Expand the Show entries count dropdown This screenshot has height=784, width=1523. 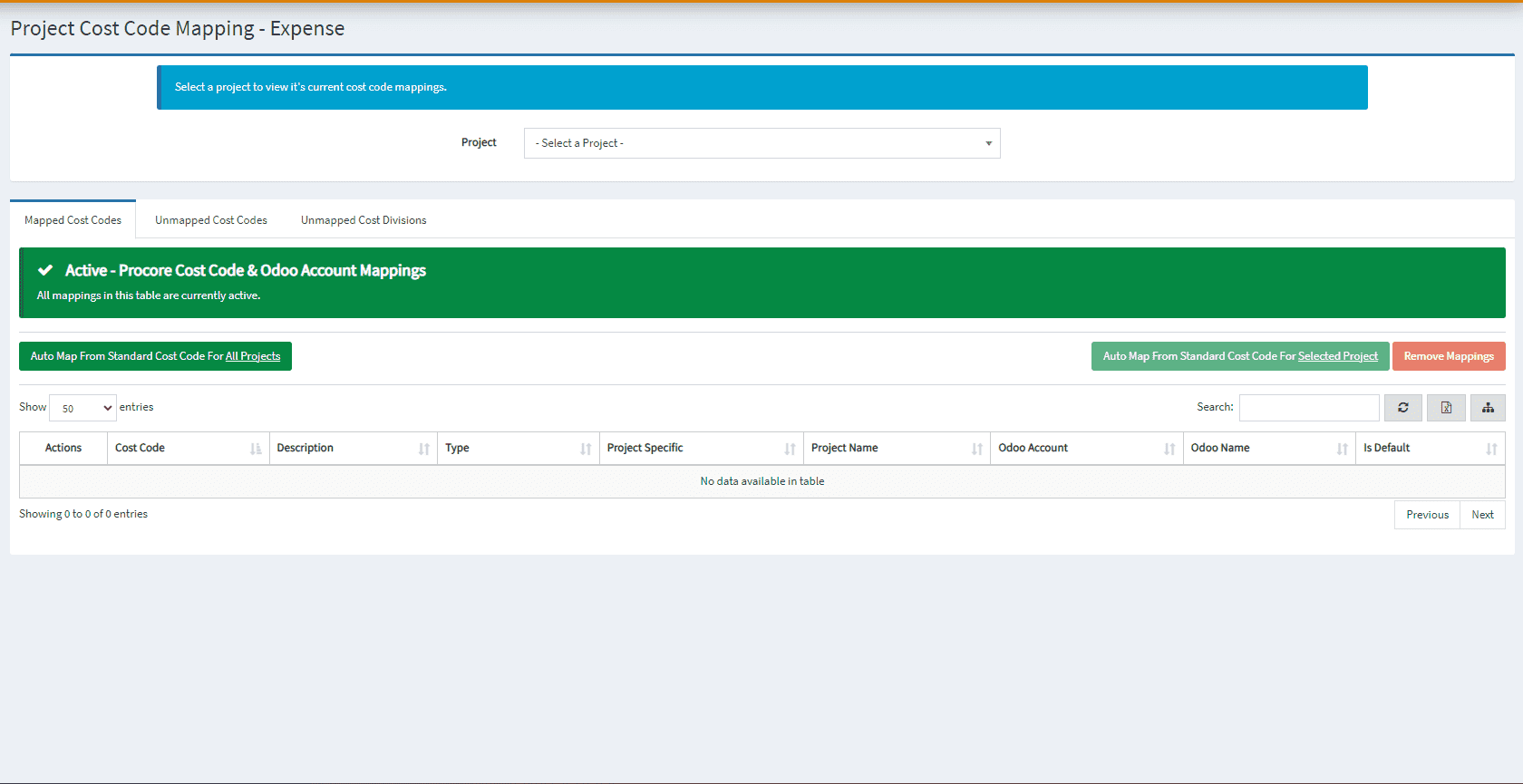coord(82,408)
